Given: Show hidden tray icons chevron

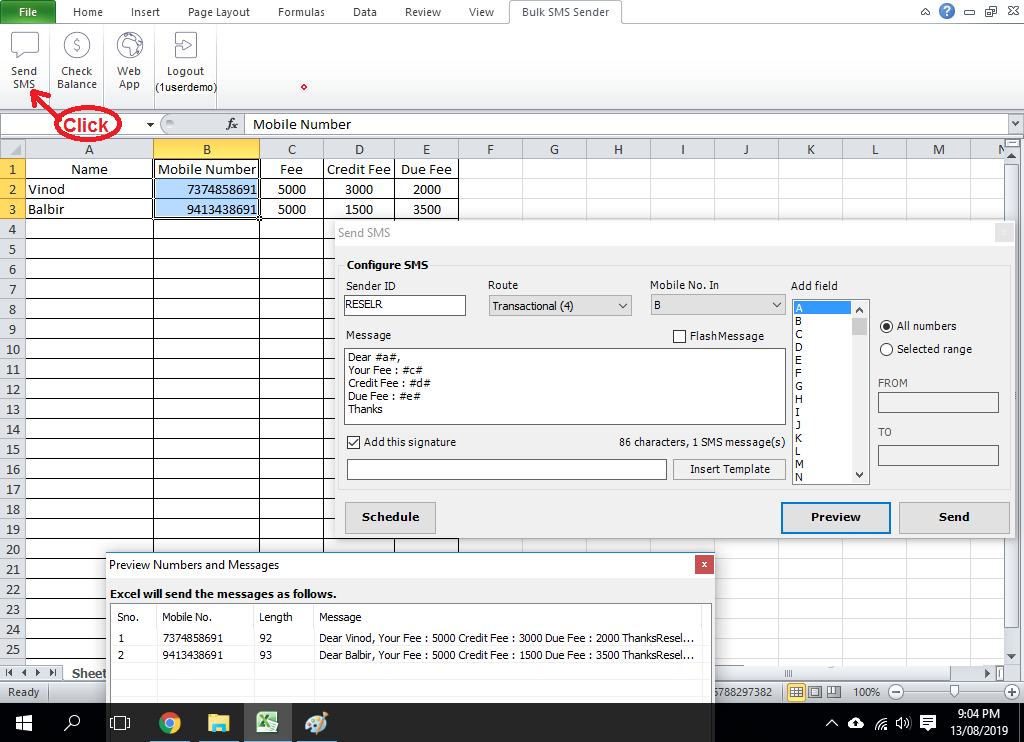Looking at the screenshot, I should point(831,723).
